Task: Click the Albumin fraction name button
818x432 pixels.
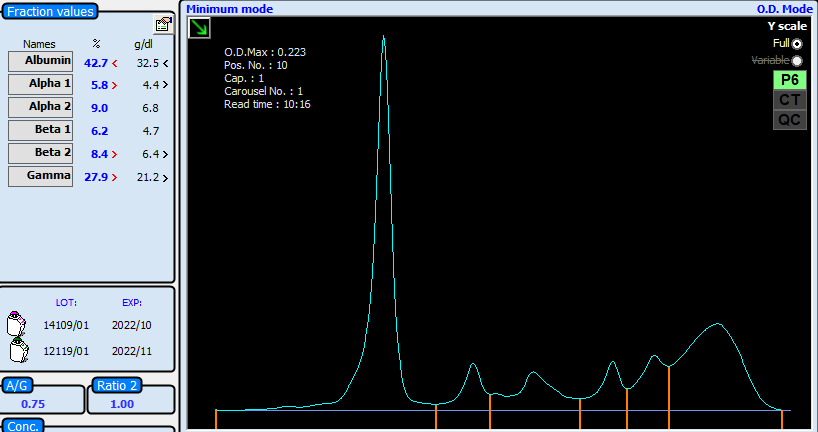Action: (40, 62)
